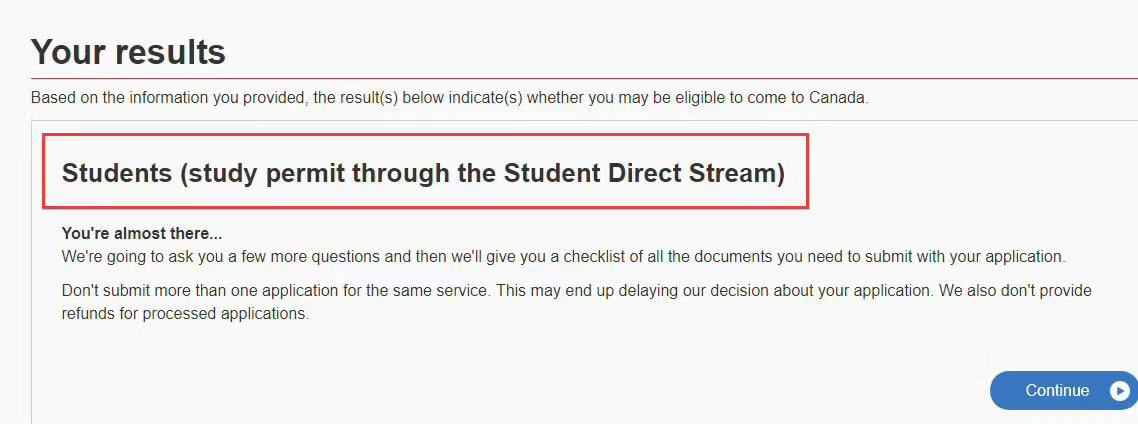Click the words "Student Direct Stream)"

coord(644,174)
